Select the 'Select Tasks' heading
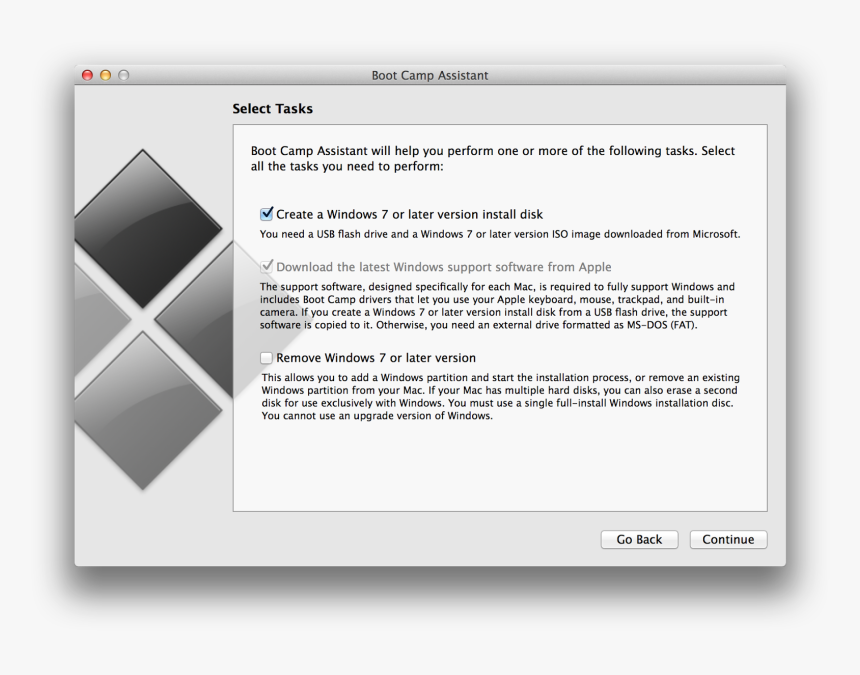 (x=273, y=109)
